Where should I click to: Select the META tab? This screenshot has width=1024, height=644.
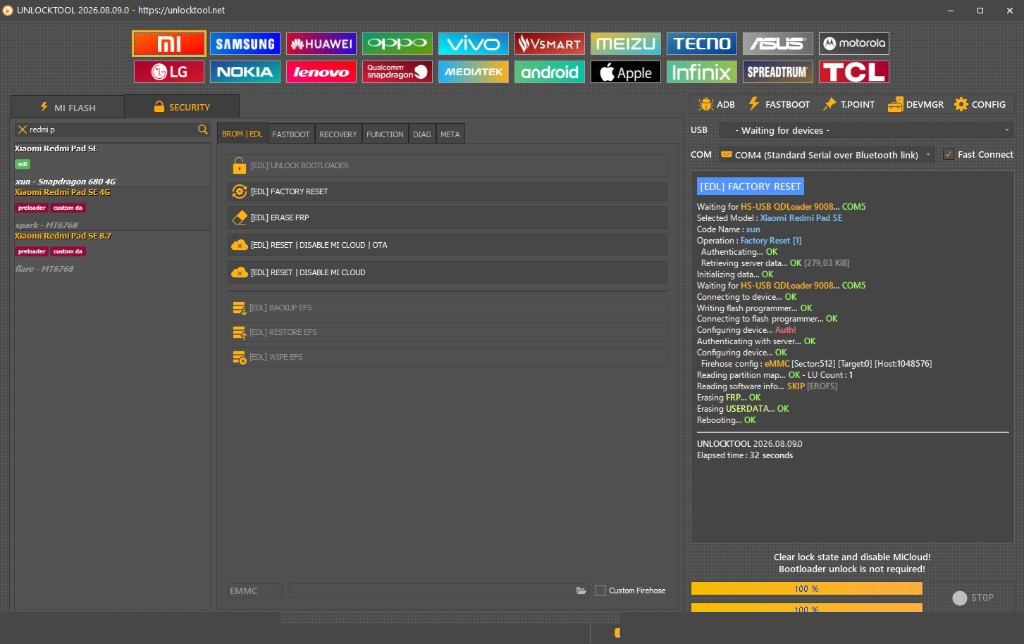[450, 134]
